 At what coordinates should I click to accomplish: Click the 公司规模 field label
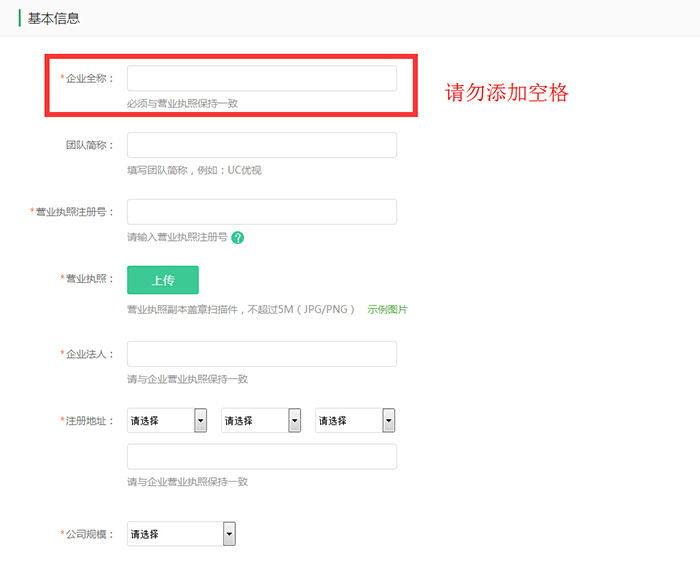[x=90, y=534]
